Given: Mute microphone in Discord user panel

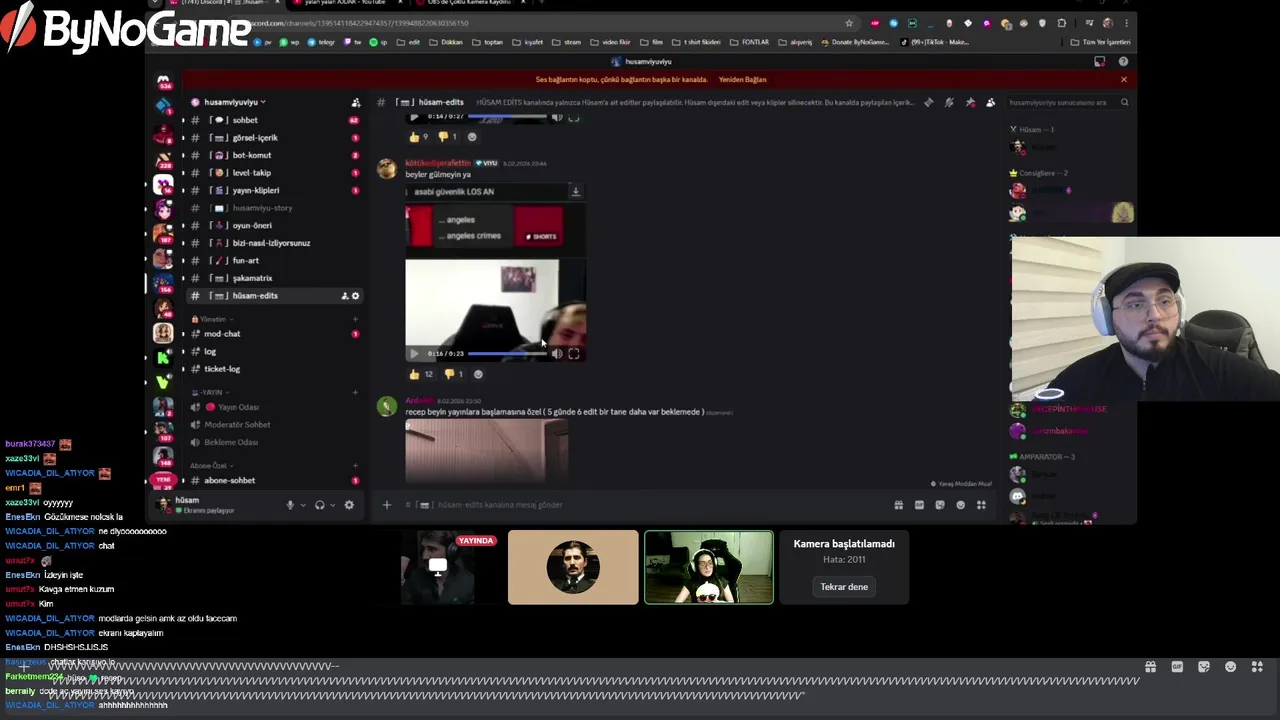Looking at the screenshot, I should [x=290, y=505].
